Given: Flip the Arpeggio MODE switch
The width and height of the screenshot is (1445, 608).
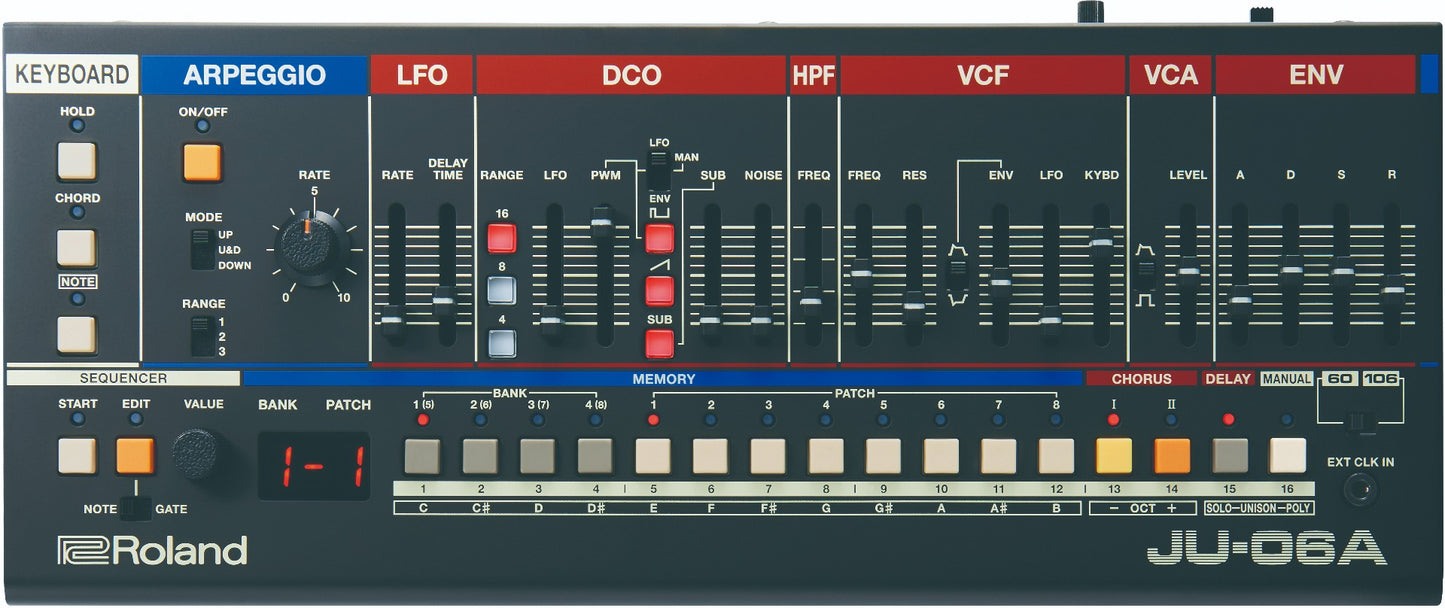Looking at the screenshot, I should pyautogui.click(x=202, y=249).
